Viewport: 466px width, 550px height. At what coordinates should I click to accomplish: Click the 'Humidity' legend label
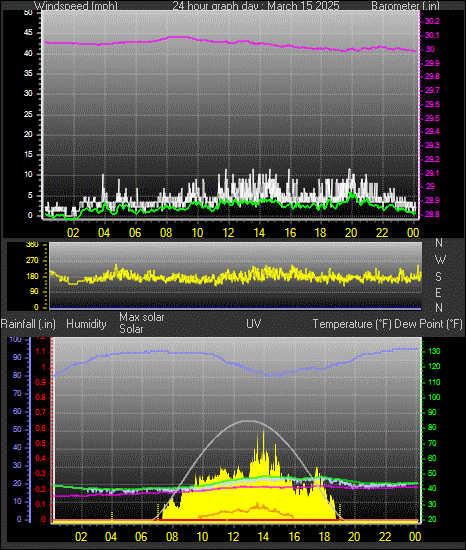pyautogui.click(x=86, y=324)
